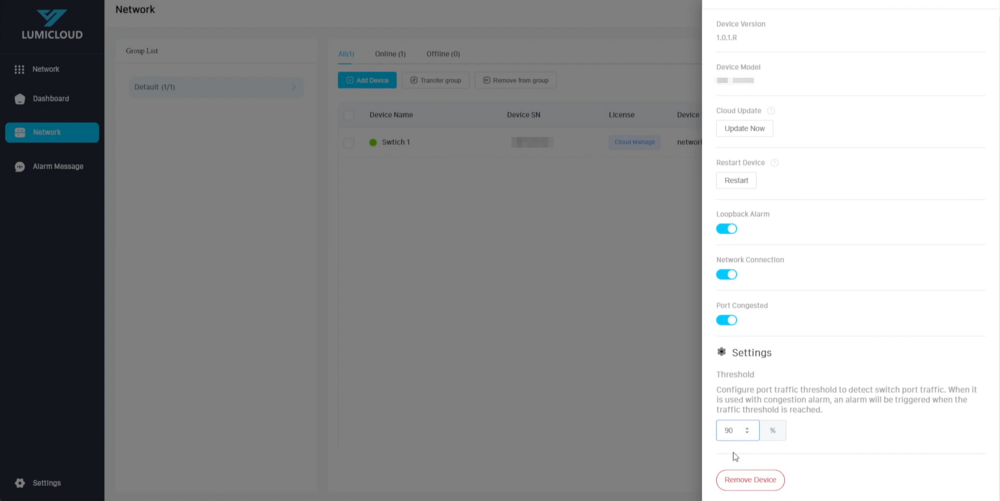Screen dimensions: 1000x501
Task: Switch to the Offline (0) tab
Action: click(443, 54)
